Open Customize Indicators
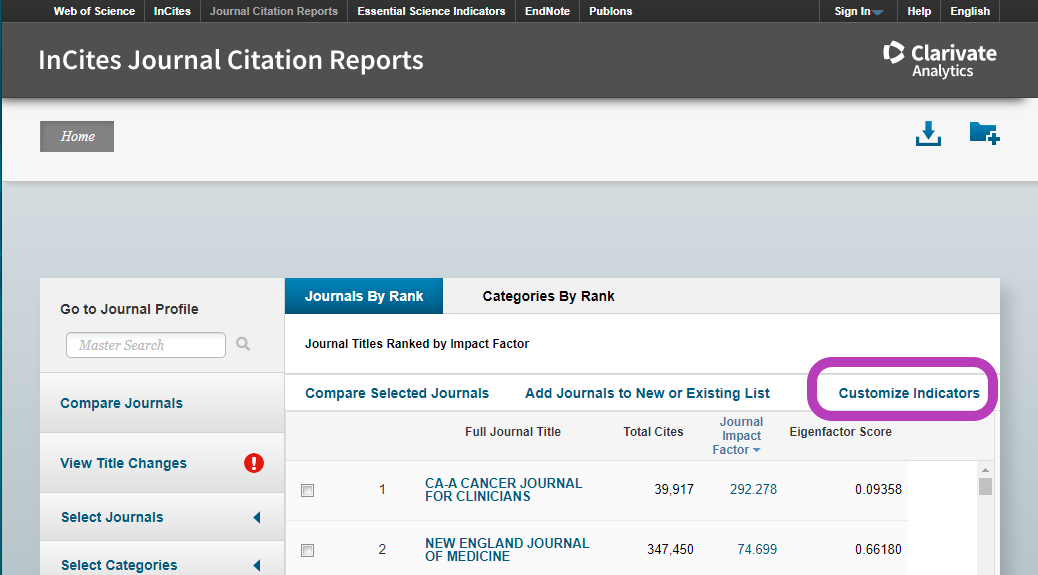 909,393
